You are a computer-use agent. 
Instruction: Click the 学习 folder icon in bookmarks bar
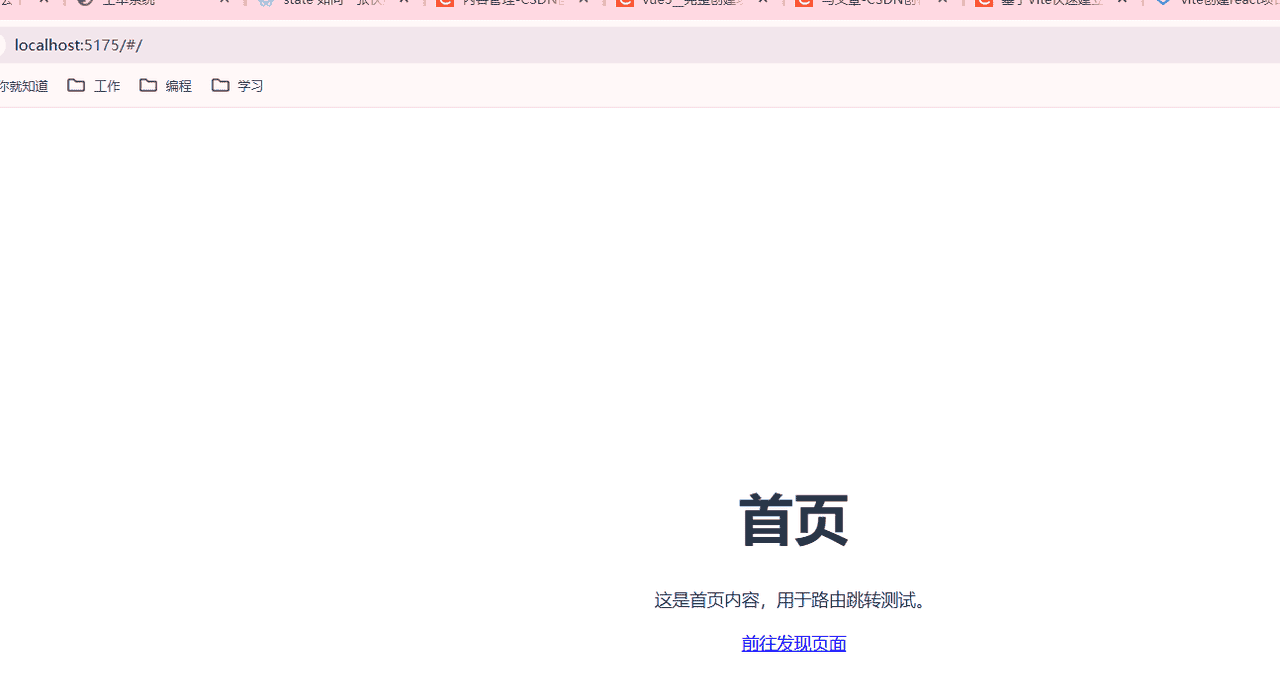220,85
